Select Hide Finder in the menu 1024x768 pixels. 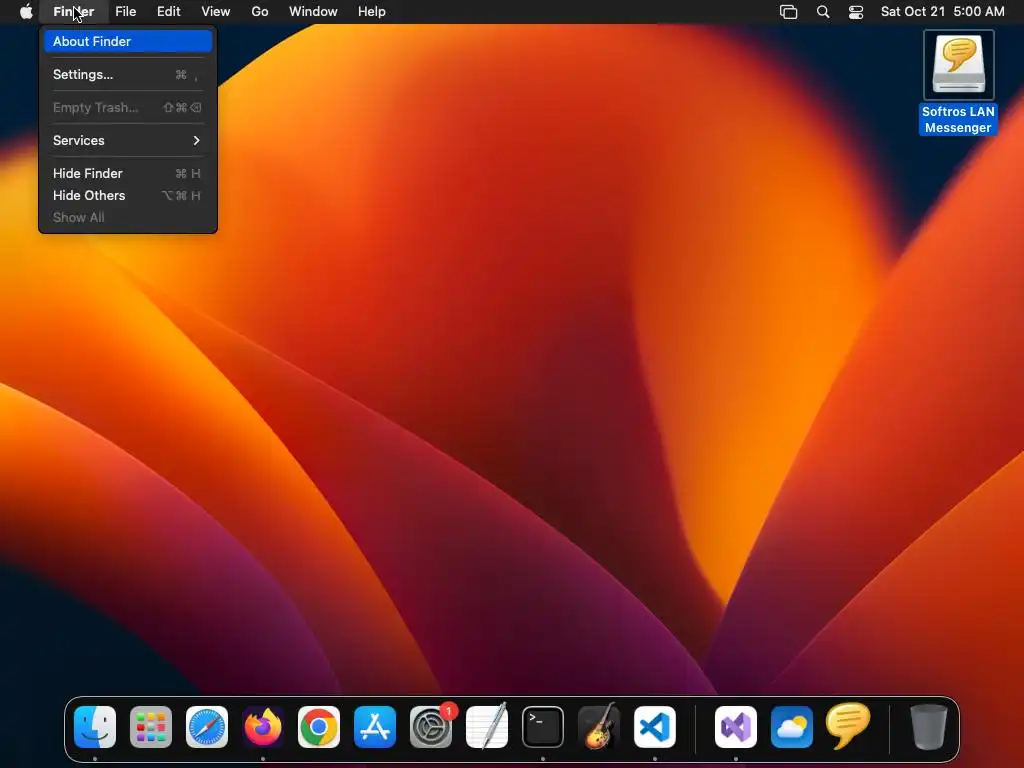[x=128, y=173]
